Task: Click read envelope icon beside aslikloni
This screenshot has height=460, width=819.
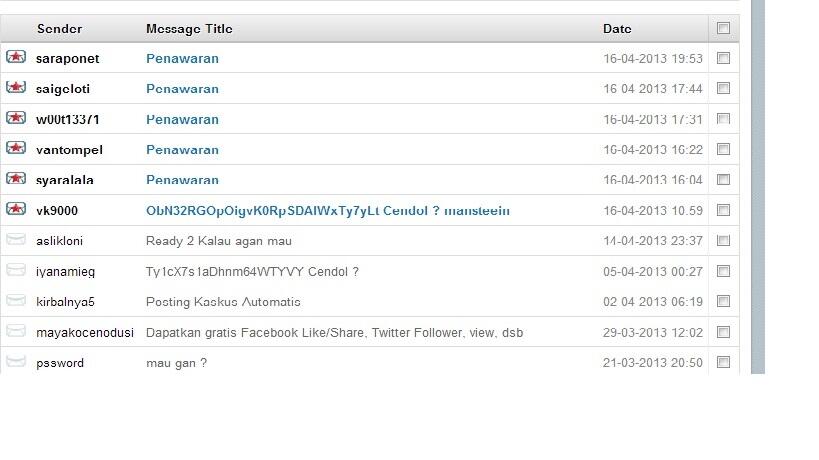Action: [15, 239]
